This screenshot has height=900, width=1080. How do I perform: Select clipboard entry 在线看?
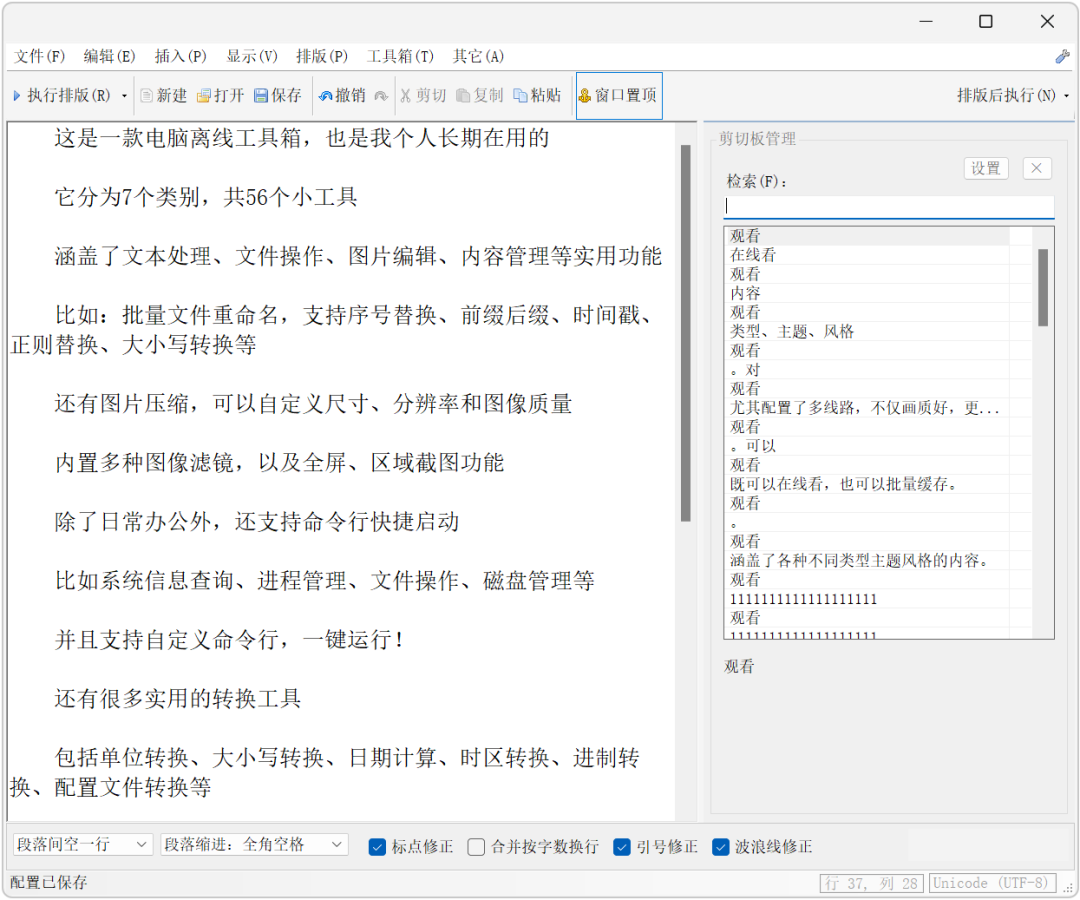[x=866, y=255]
